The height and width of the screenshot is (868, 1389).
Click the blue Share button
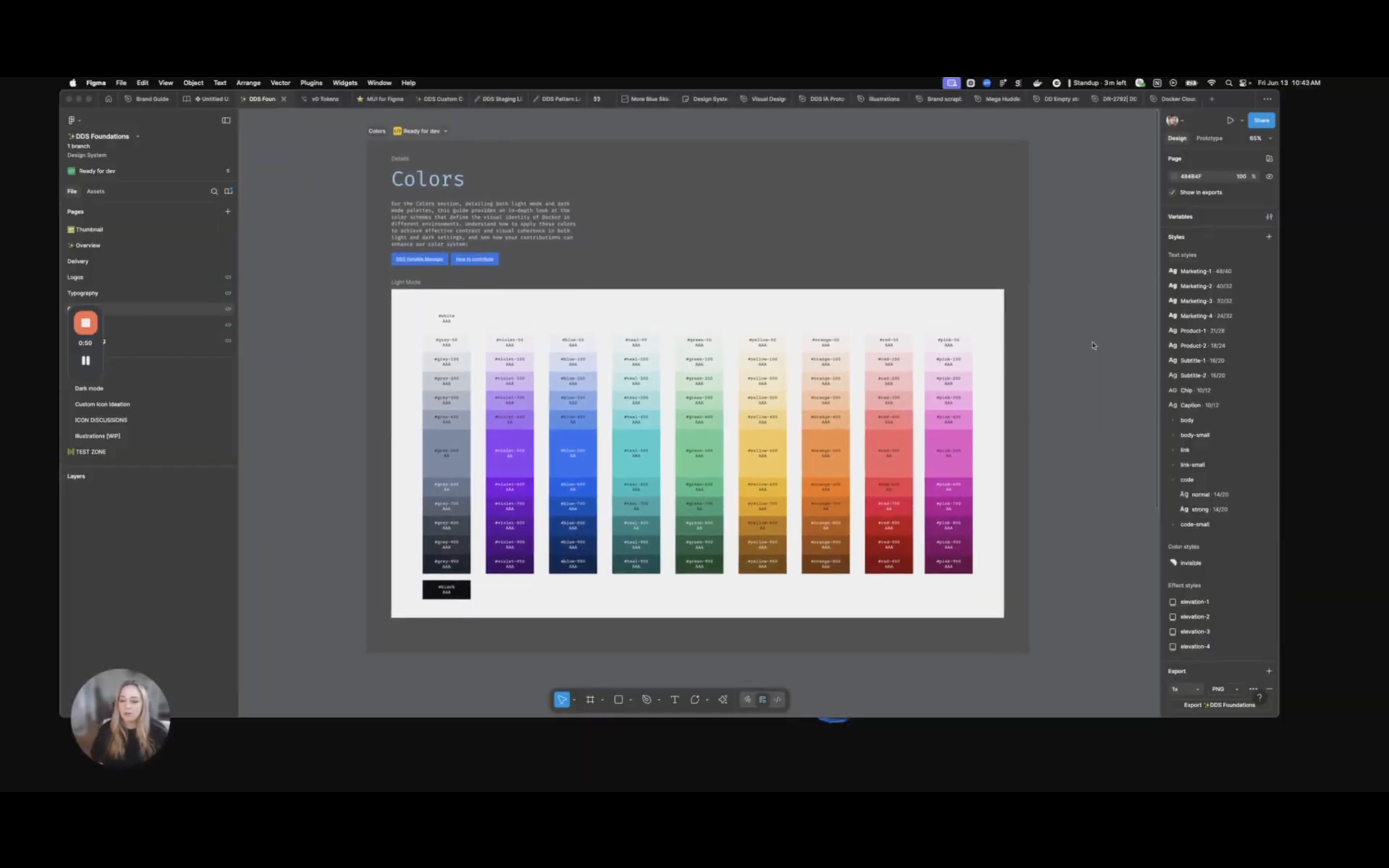coord(1262,120)
